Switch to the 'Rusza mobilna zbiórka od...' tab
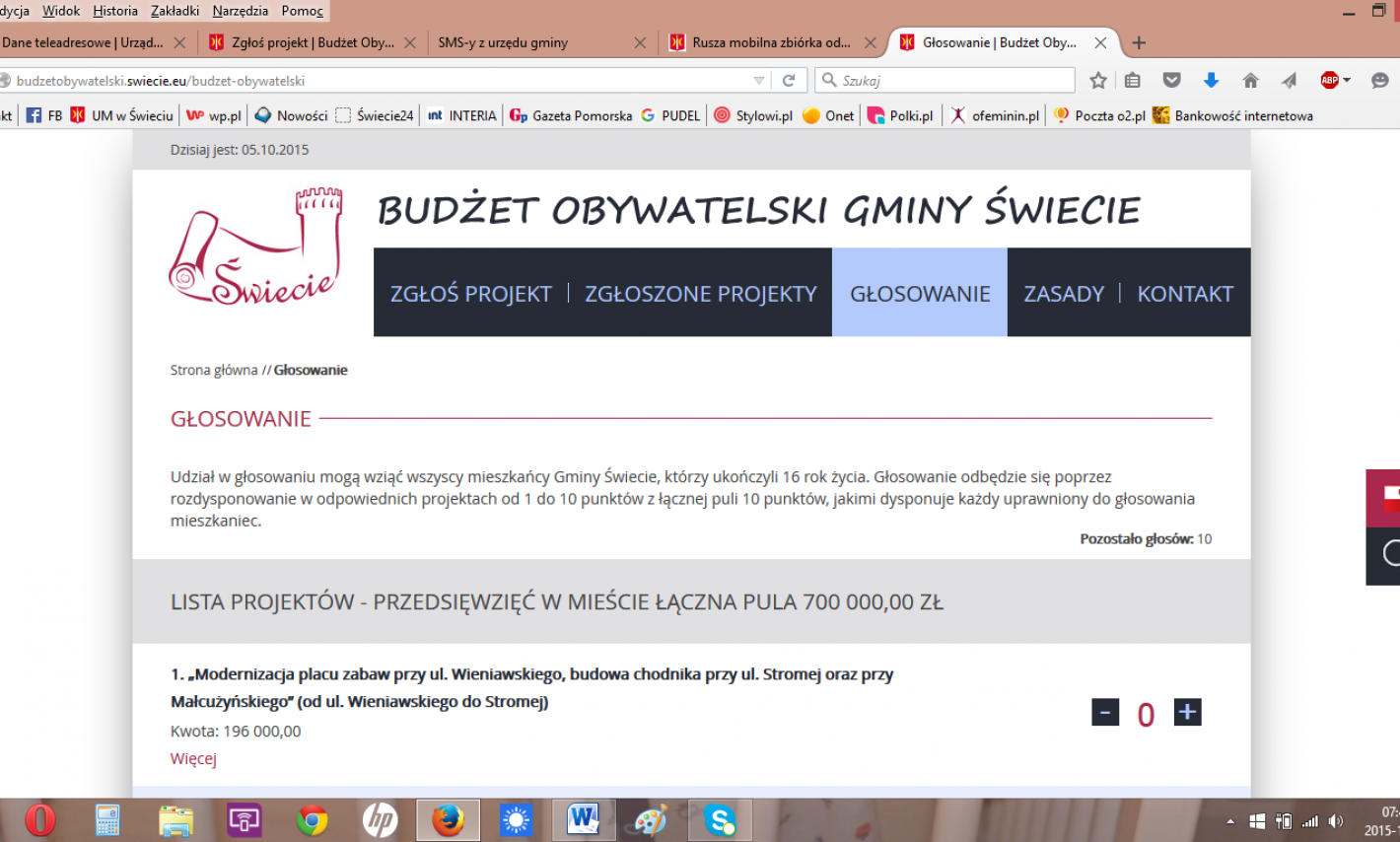This screenshot has width=1400, height=842. coord(771,42)
